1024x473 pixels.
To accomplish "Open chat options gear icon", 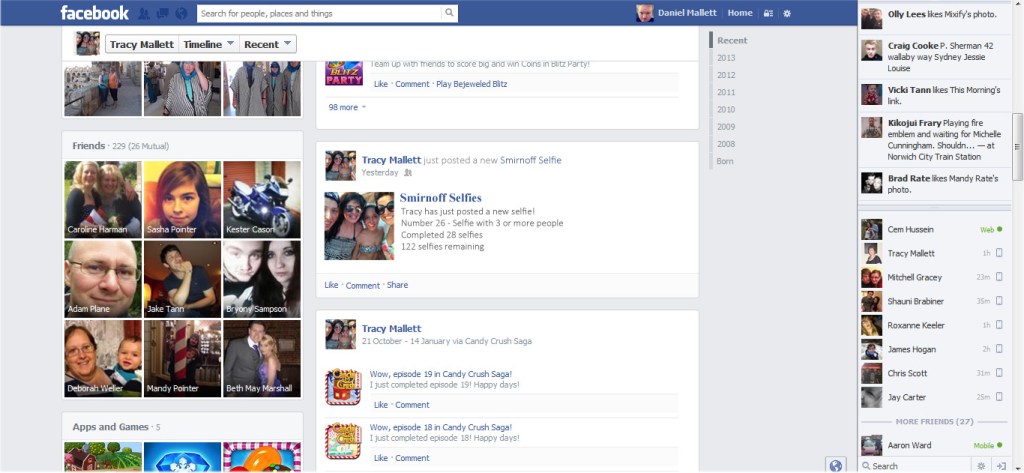I will [981, 465].
